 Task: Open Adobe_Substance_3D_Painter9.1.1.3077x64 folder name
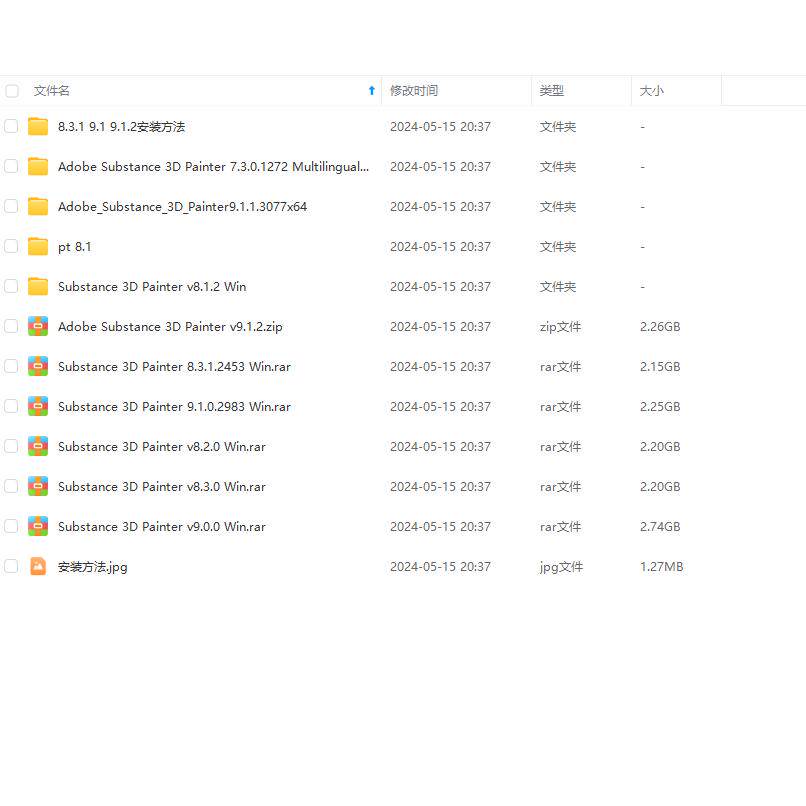point(182,207)
